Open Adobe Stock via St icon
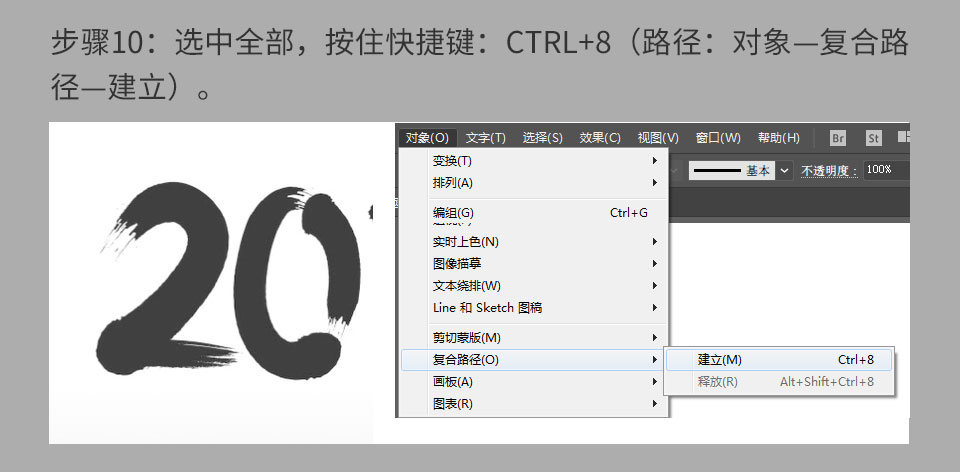Image resolution: width=960 pixels, height=472 pixels. click(x=874, y=138)
